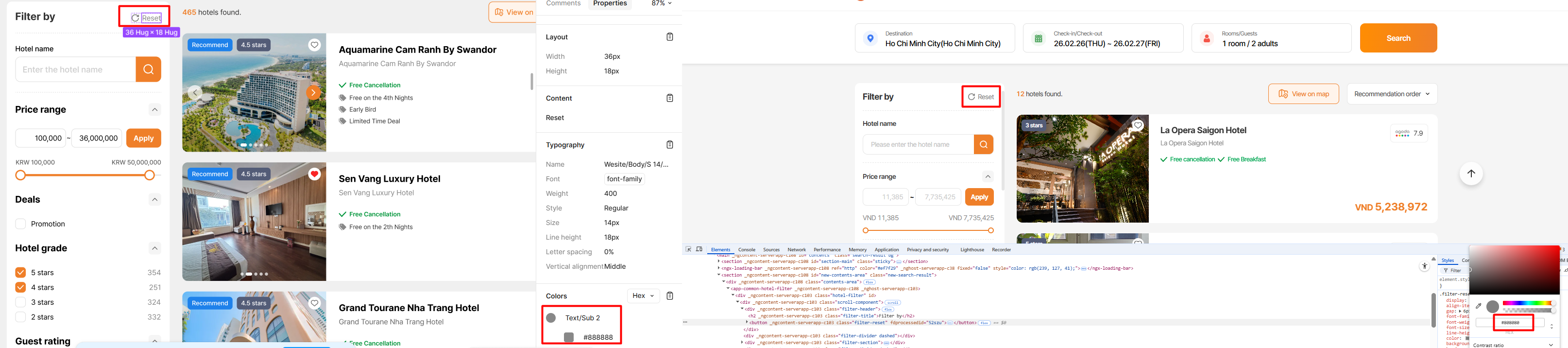Click next image arrow on Aquamarine photo
The height and width of the screenshot is (348, 1568).
[313, 93]
